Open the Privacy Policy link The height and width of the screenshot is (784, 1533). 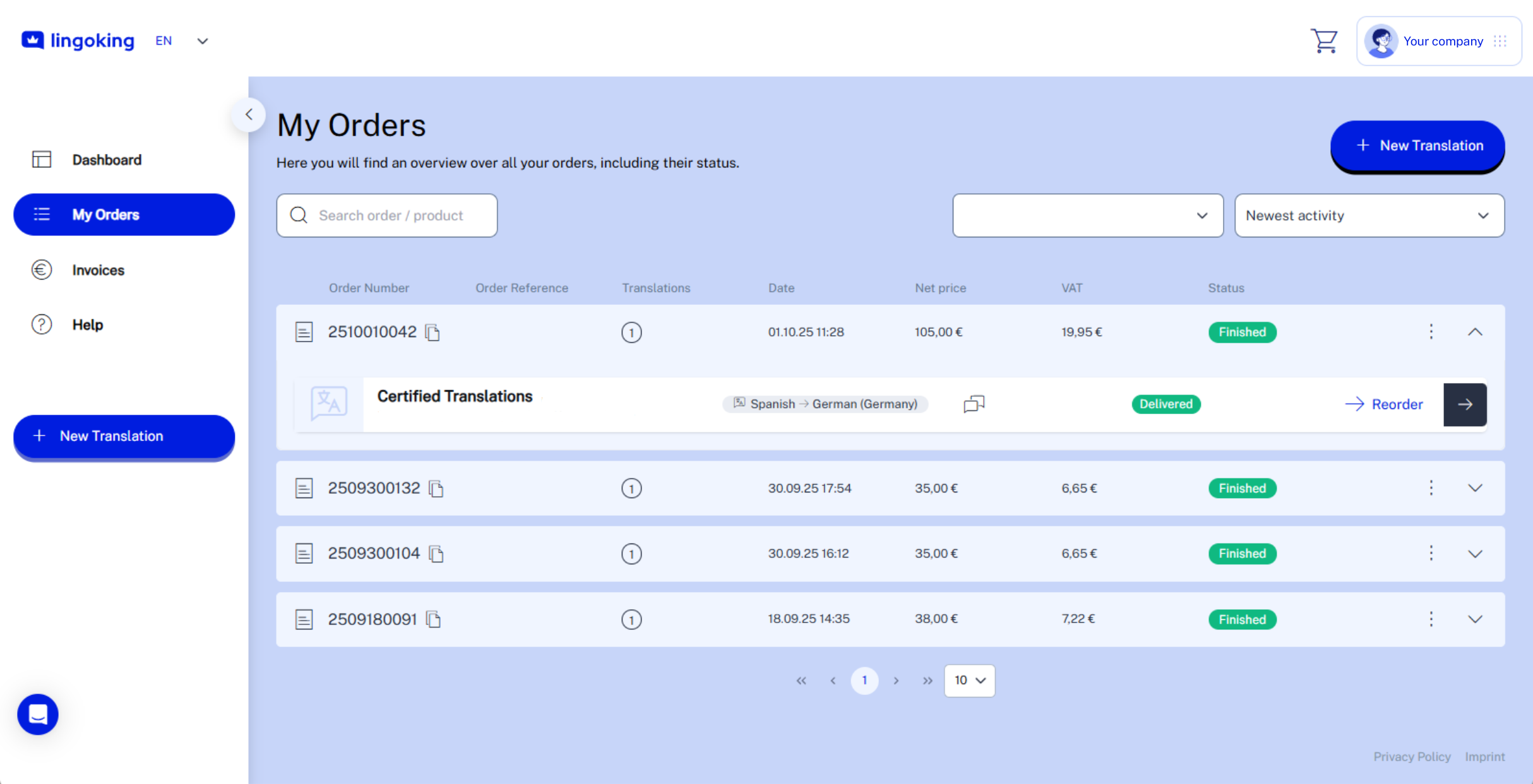[x=1412, y=756]
